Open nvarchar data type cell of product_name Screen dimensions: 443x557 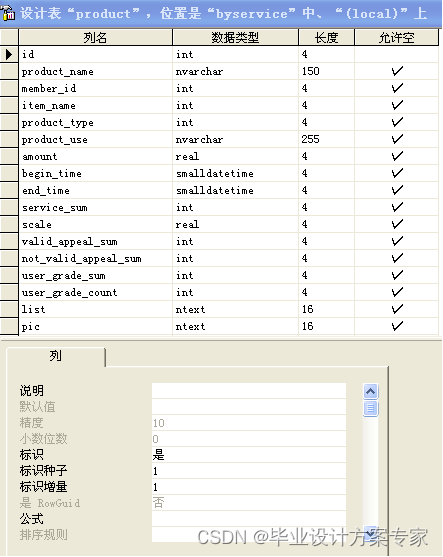point(236,71)
